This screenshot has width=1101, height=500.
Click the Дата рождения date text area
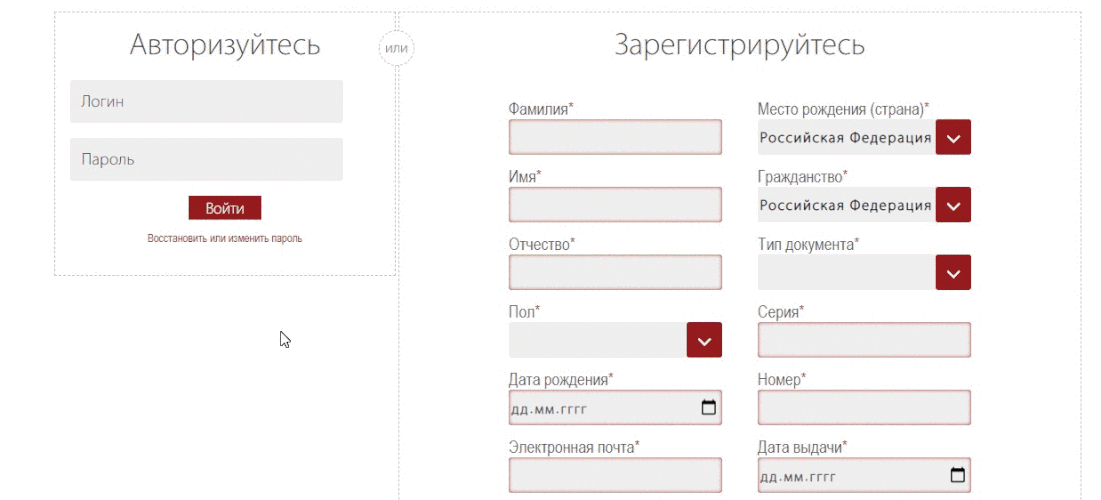click(590, 408)
